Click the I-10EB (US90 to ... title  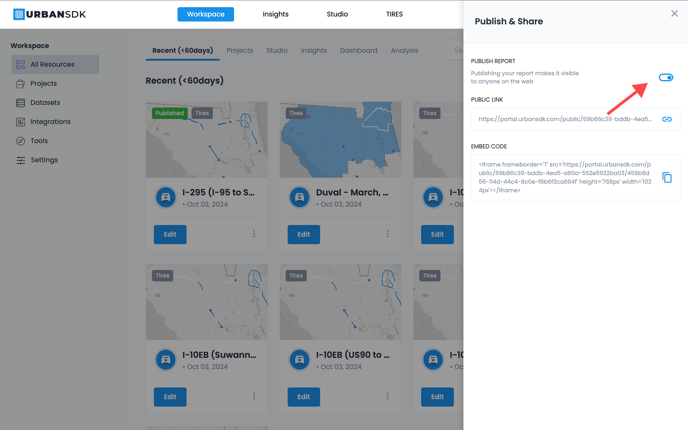point(353,355)
